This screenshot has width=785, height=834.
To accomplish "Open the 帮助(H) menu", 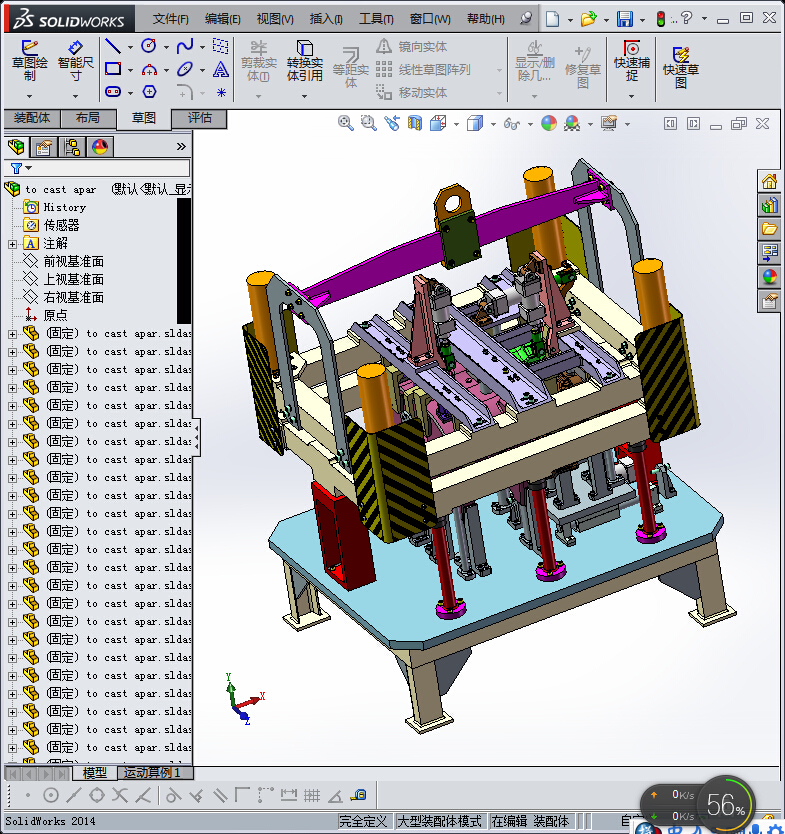I will click(x=486, y=19).
